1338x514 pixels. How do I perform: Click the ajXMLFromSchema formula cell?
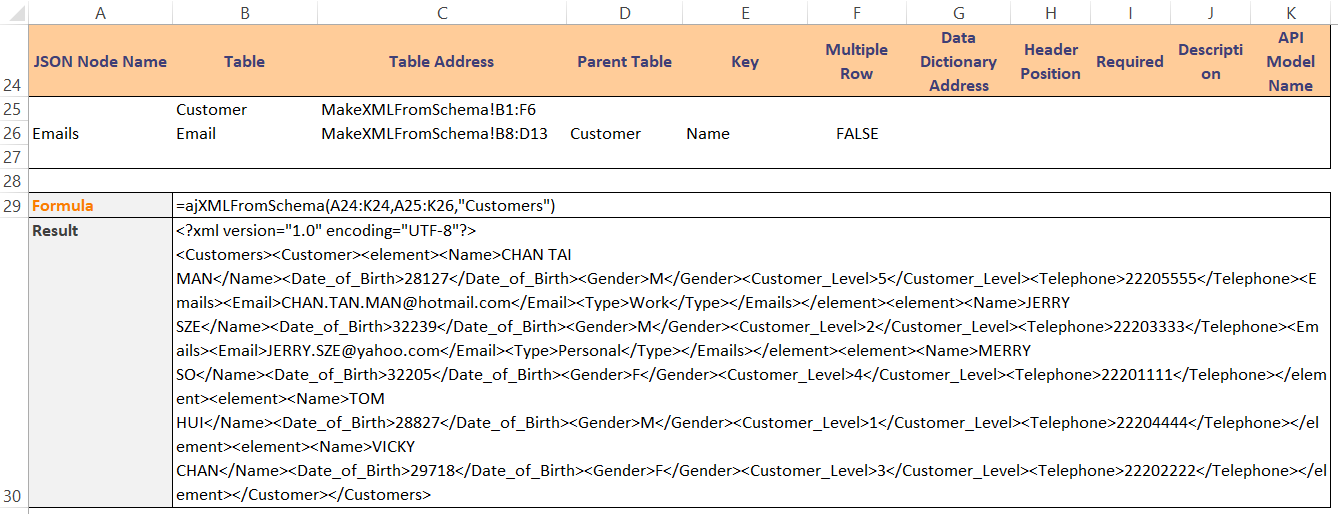pyautogui.click(x=365, y=206)
